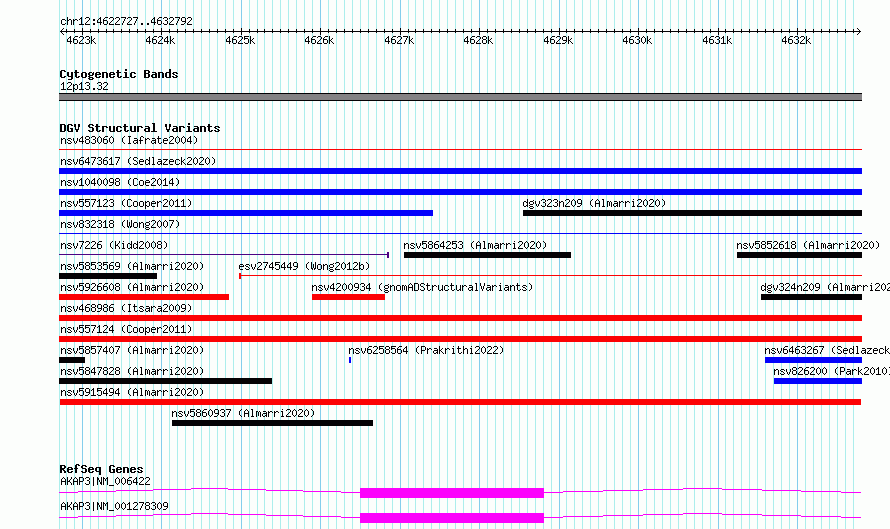The width and height of the screenshot is (890, 529).
Task: Click nsv5864253 (Almarri2020) black bar
Action: point(487,255)
